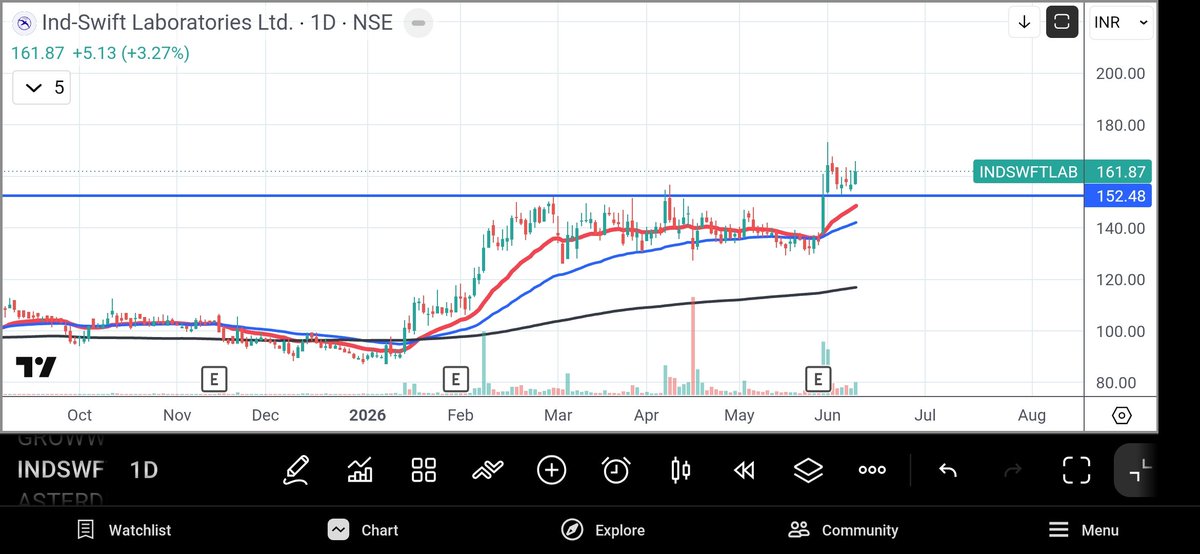The image size is (1200, 554).
Task: Click the 140.00 price axis label
Action: [1120, 228]
